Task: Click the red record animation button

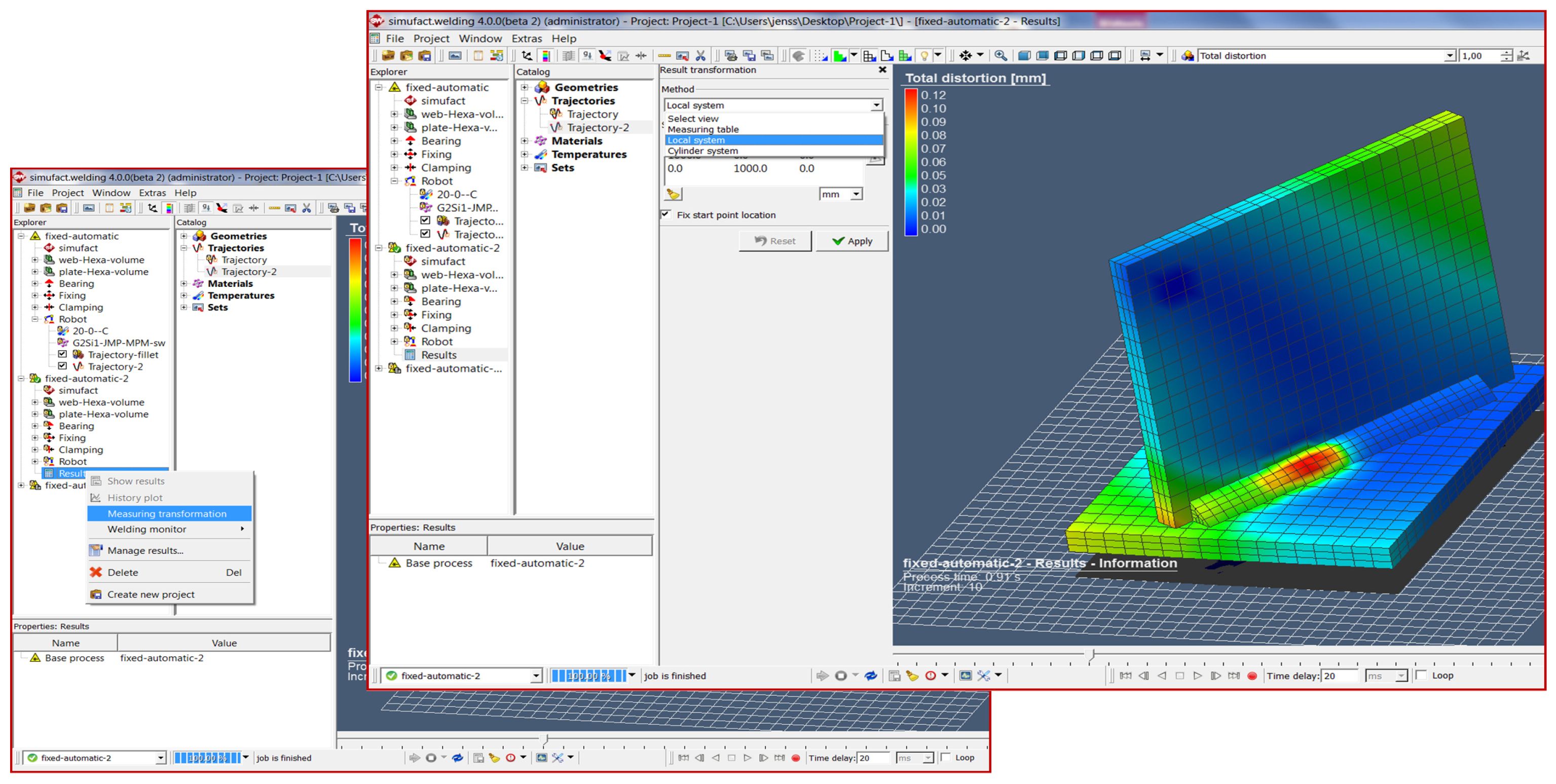Action: pos(1251,675)
